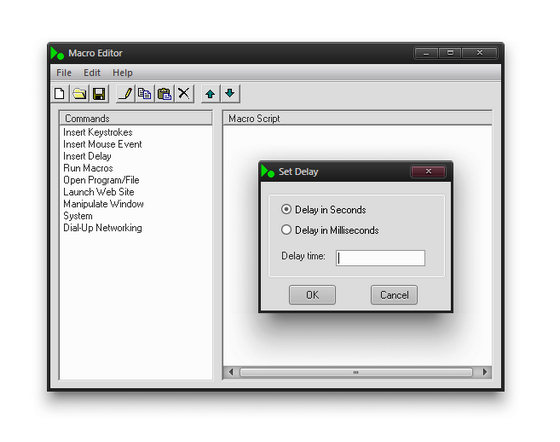Select Launch Web Site command
The image size is (560, 442).
point(99,192)
